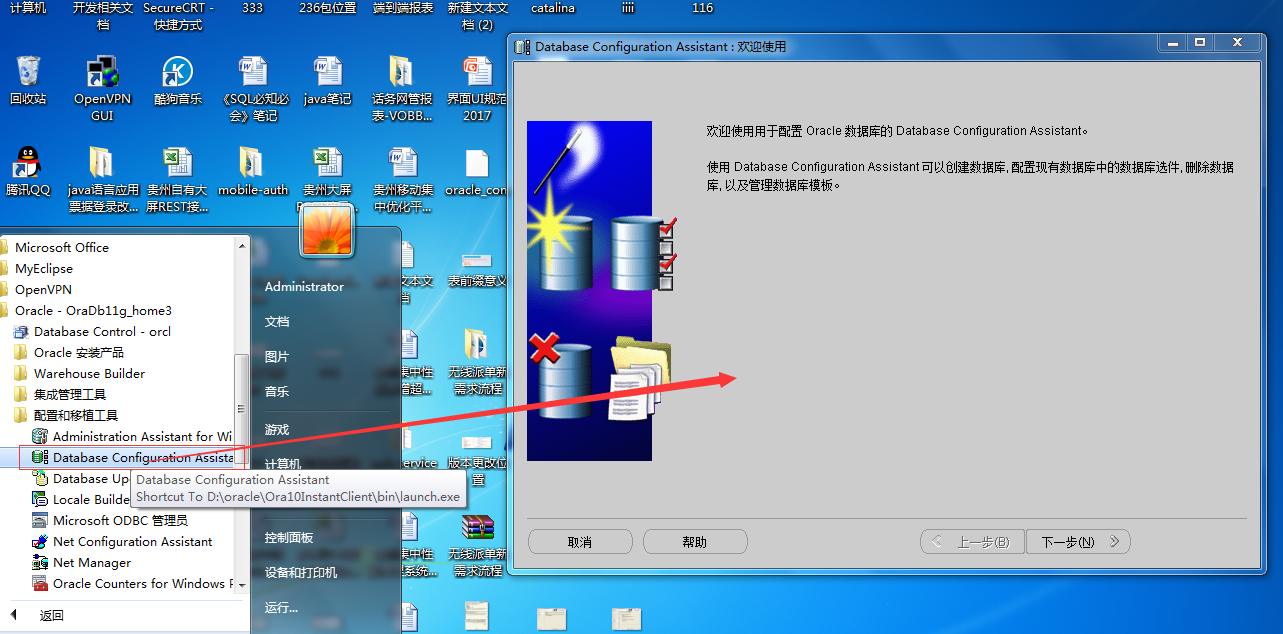Click the programs list scroll-up arrow

tap(241, 244)
